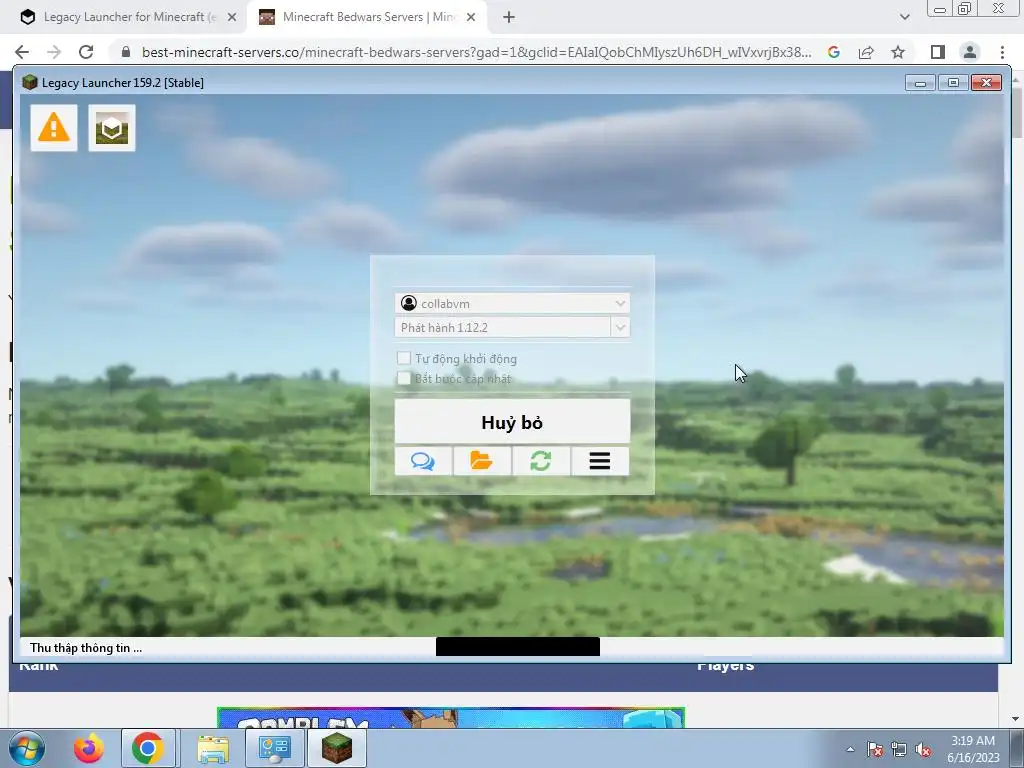
Task: Click the share page icon in Chrome
Action: [x=866, y=52]
